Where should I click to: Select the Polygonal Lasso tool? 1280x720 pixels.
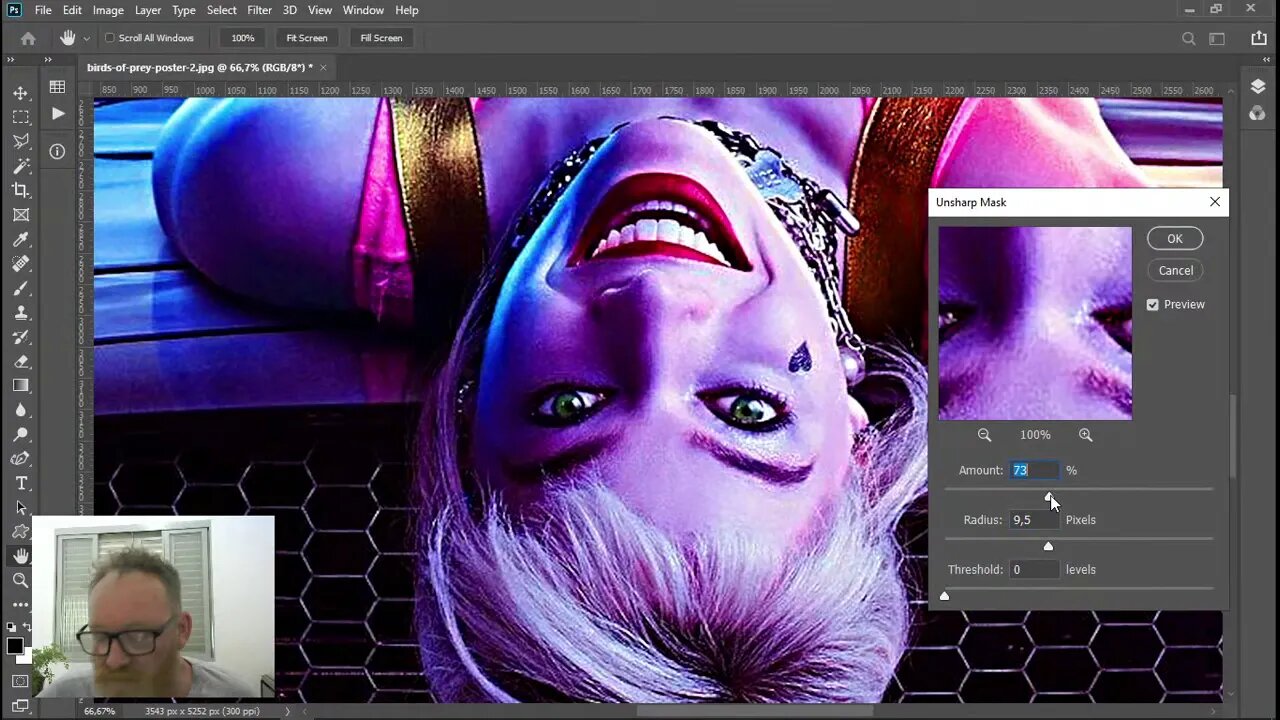pos(21,141)
